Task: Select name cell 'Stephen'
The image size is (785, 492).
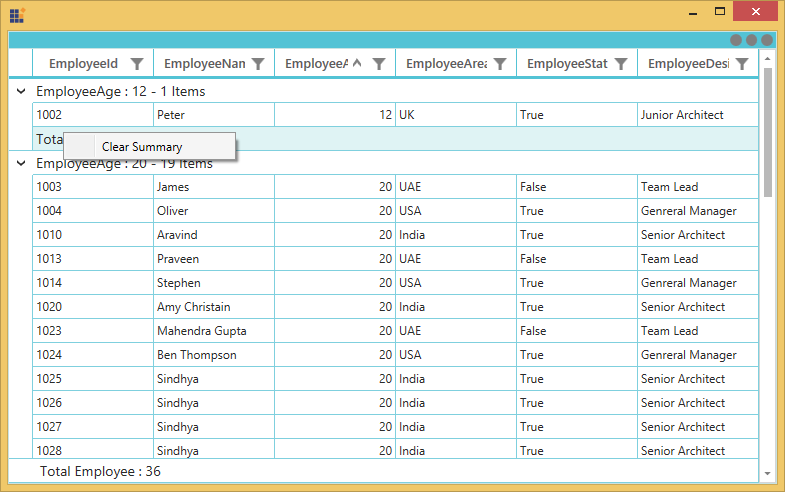Action: [x=214, y=283]
